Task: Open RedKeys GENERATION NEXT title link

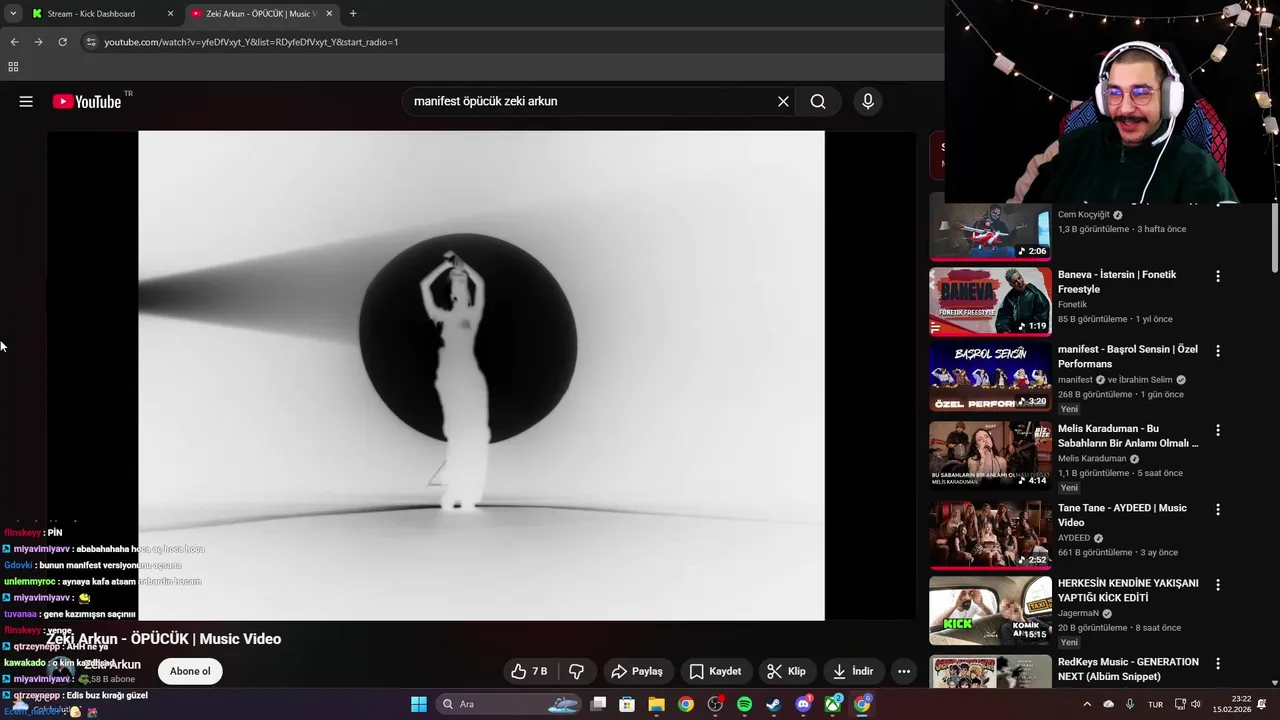Action: pos(1128,669)
